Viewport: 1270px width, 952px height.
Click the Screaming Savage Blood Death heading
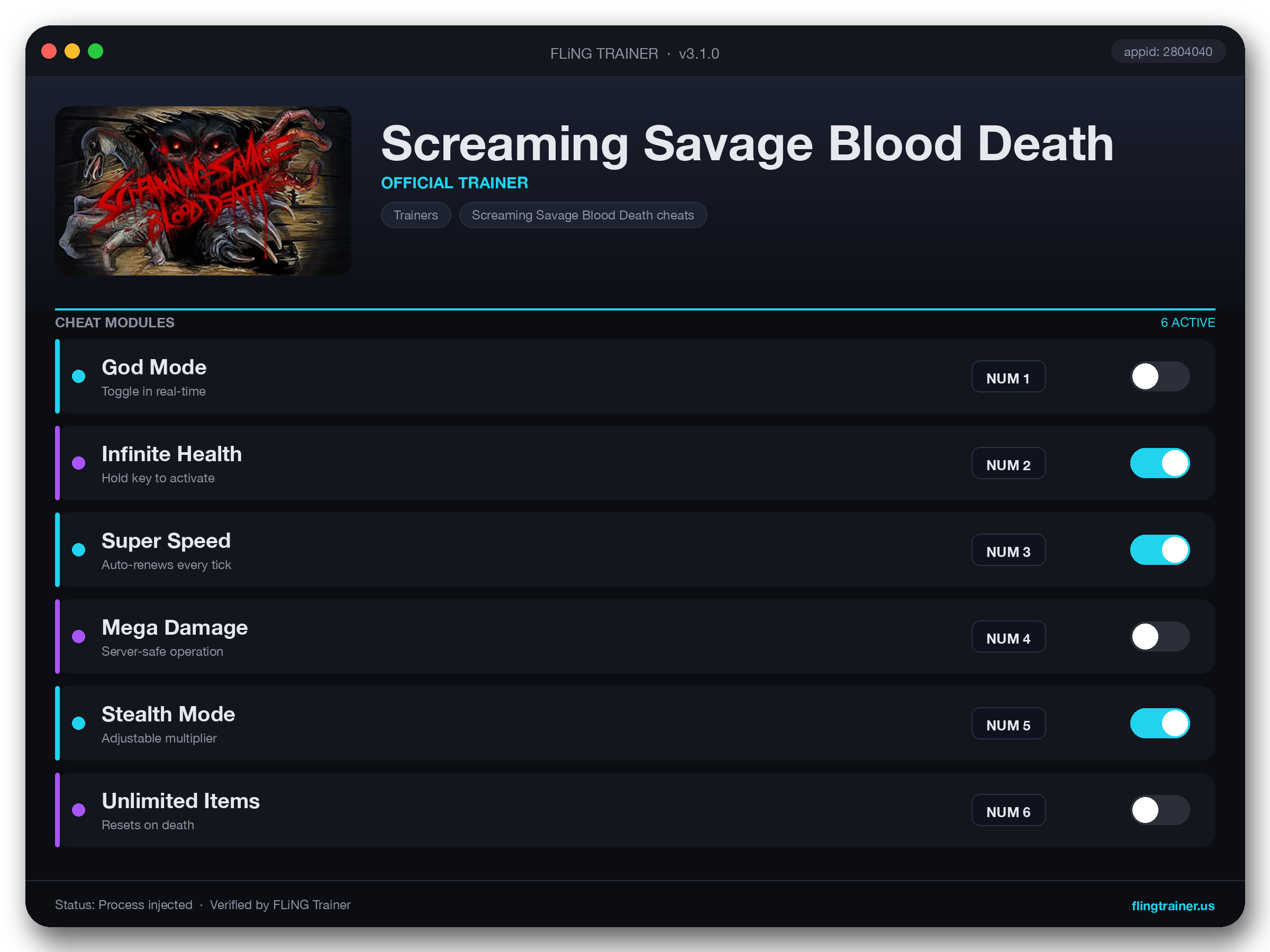point(747,144)
